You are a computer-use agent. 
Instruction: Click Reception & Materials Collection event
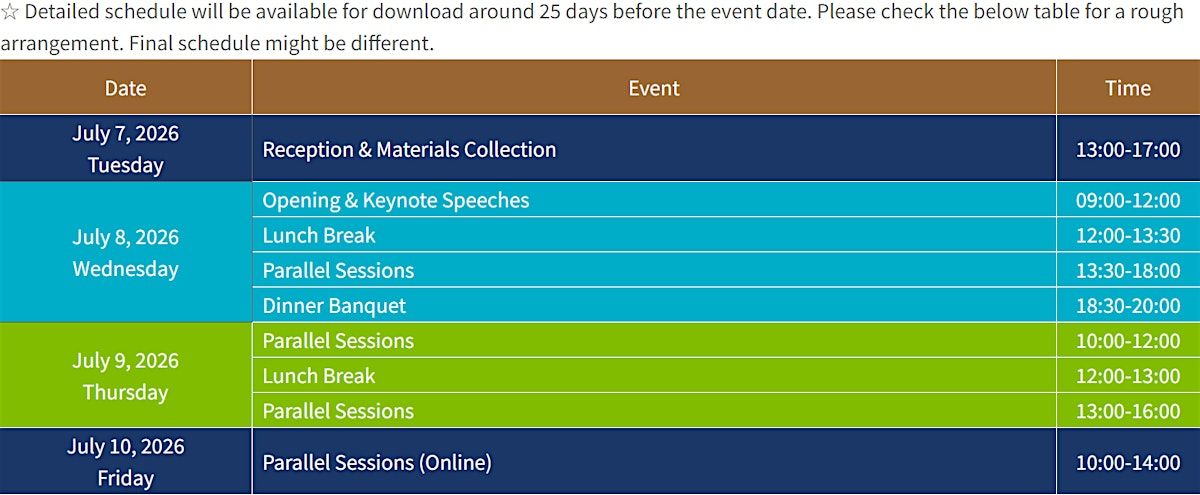click(x=409, y=149)
